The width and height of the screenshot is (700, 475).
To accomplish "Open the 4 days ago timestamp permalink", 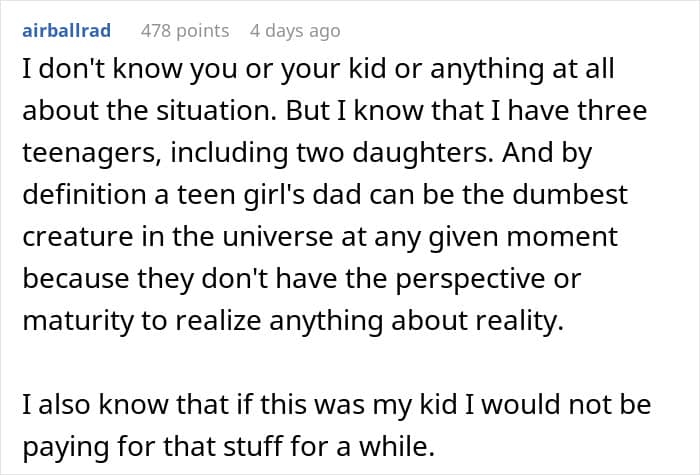I will click(295, 31).
